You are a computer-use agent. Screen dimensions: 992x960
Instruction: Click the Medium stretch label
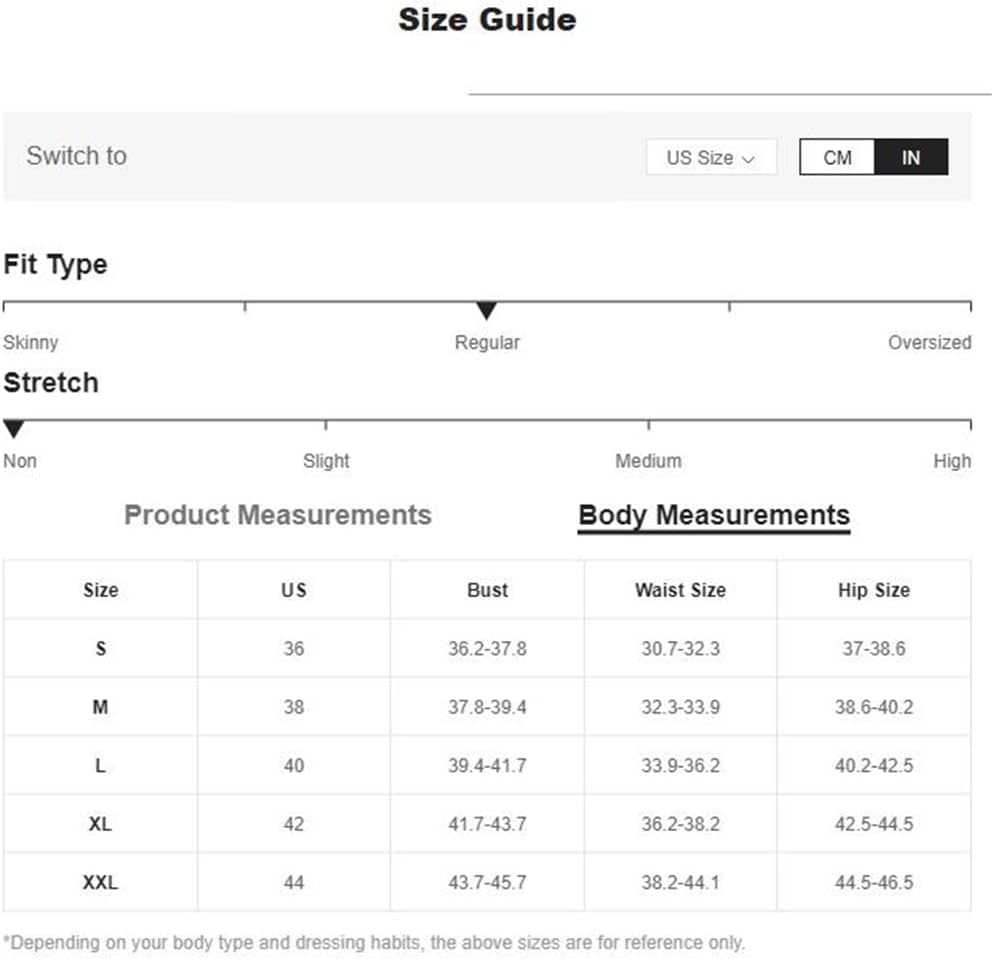click(648, 461)
